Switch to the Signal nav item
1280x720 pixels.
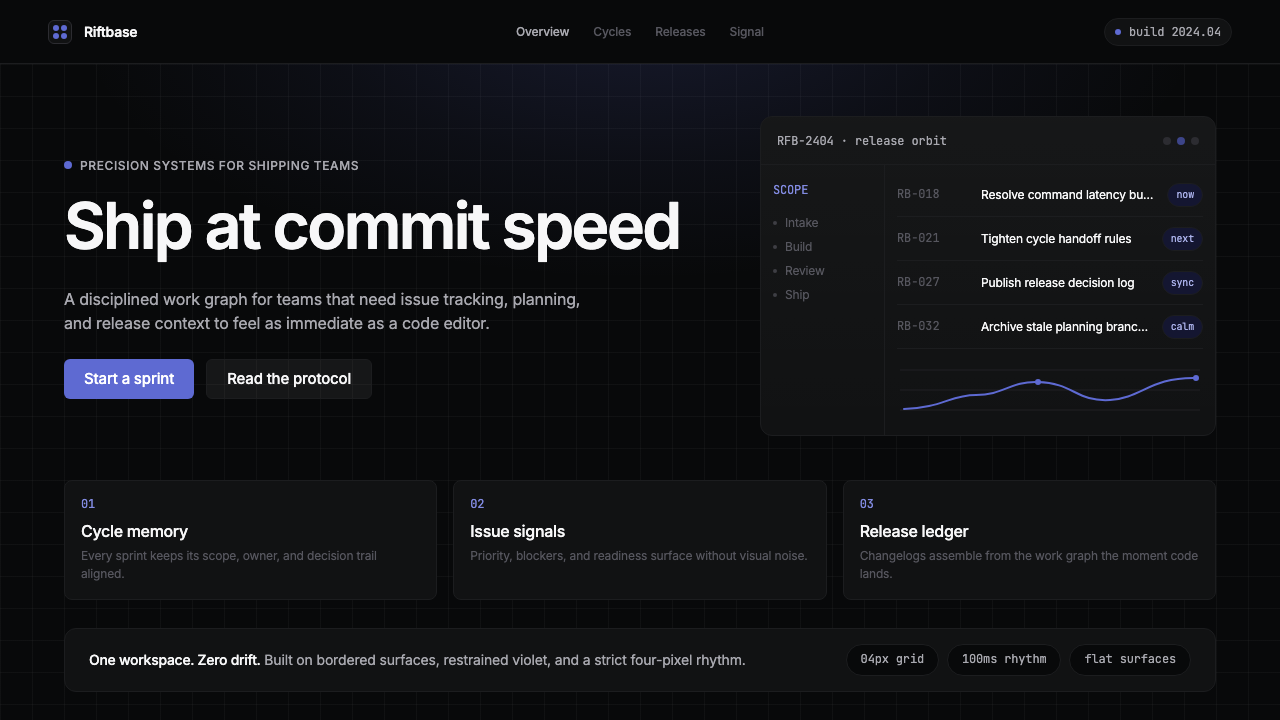point(746,32)
